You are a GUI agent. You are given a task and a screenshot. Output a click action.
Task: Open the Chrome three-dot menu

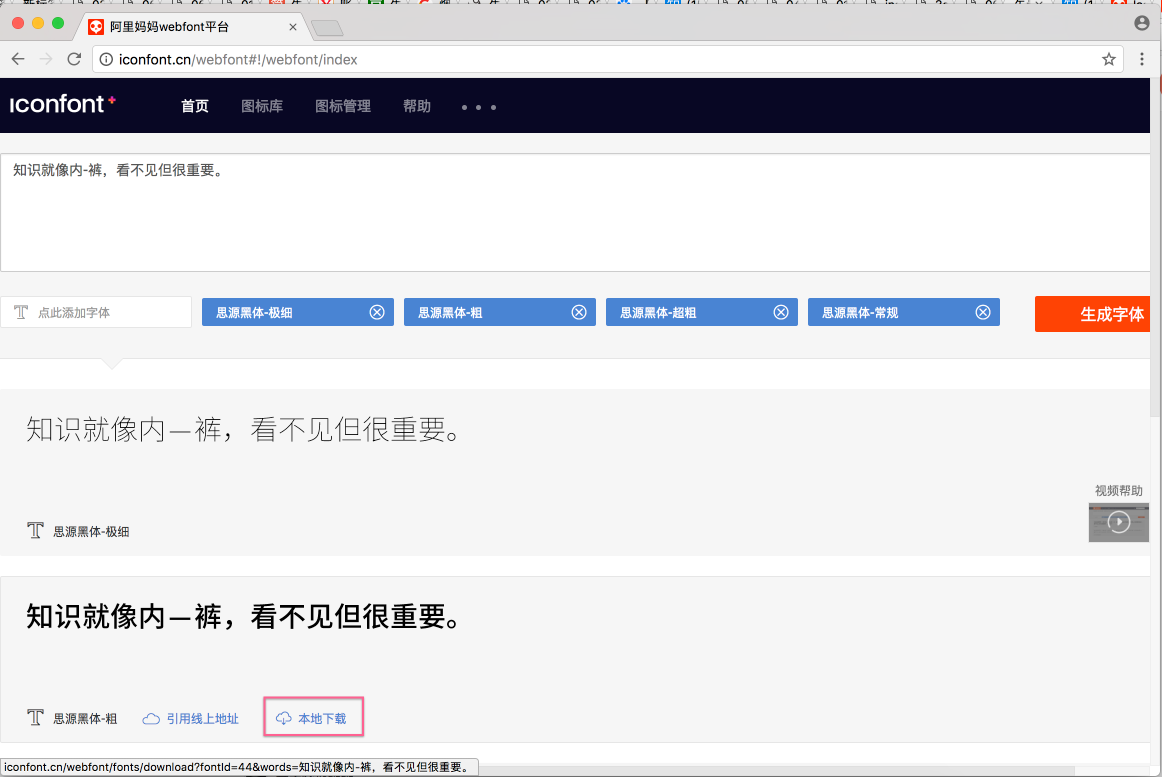point(1142,59)
